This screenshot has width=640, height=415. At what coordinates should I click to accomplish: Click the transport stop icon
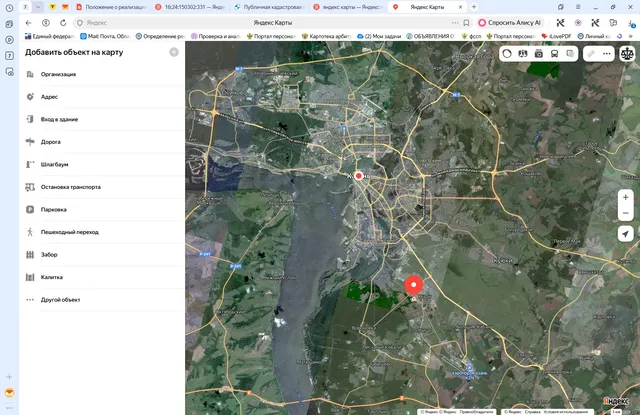coord(30,187)
